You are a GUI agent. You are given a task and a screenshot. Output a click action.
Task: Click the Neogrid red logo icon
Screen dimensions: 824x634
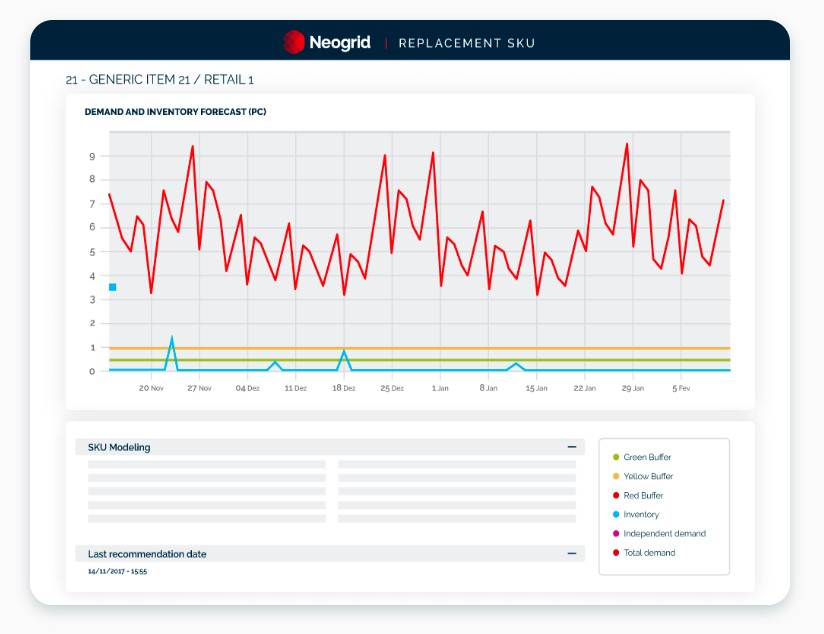click(x=294, y=42)
